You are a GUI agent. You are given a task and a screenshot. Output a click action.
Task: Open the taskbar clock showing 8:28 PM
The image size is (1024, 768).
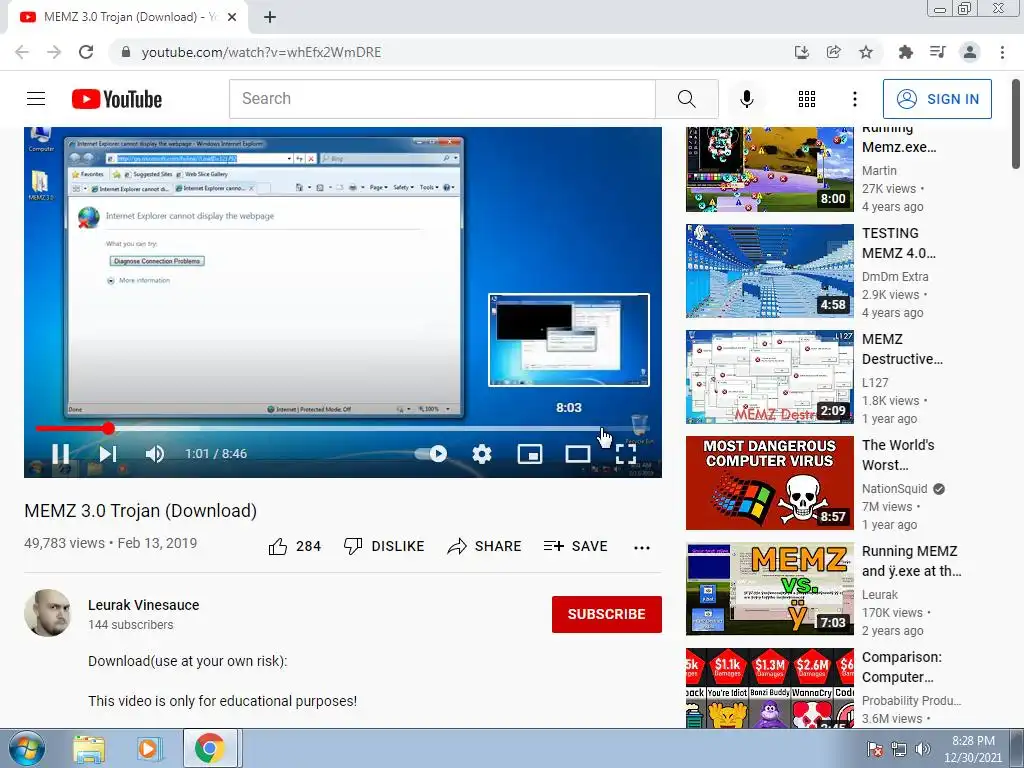pyautogui.click(x=973, y=749)
